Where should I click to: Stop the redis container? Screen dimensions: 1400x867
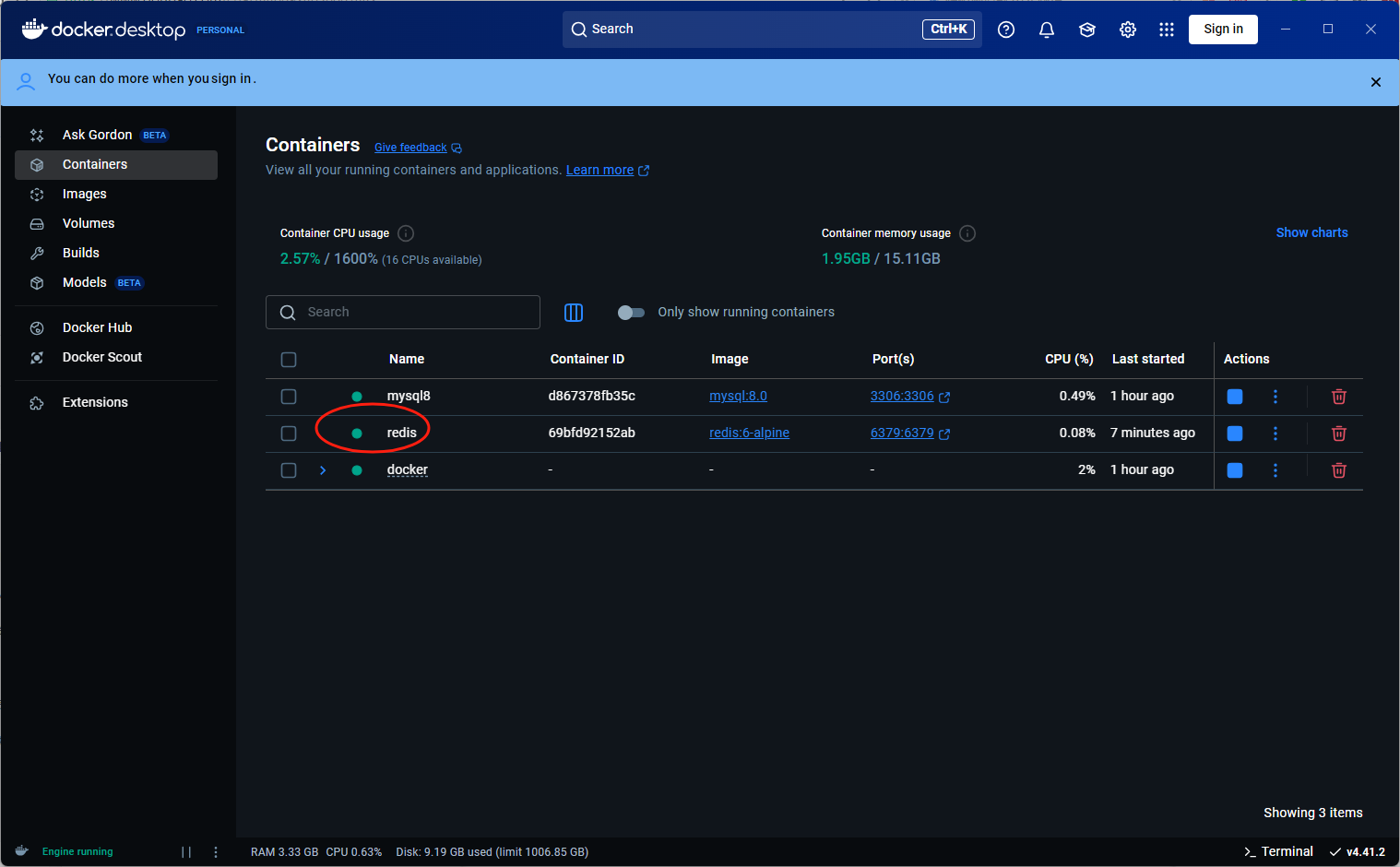(1235, 433)
